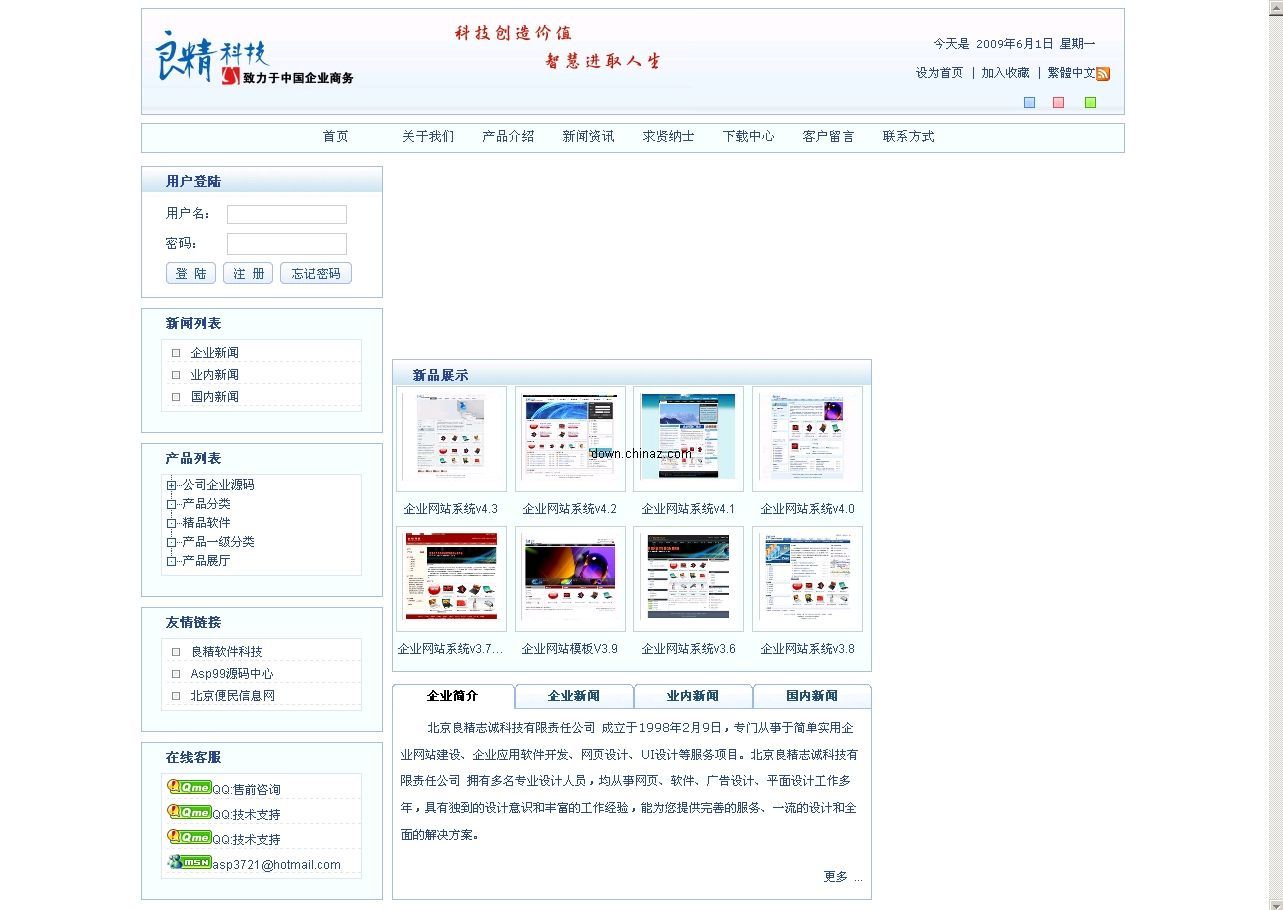Switch to the green theme swatch
Viewport: 1283px width, 910px height.
1090,102
